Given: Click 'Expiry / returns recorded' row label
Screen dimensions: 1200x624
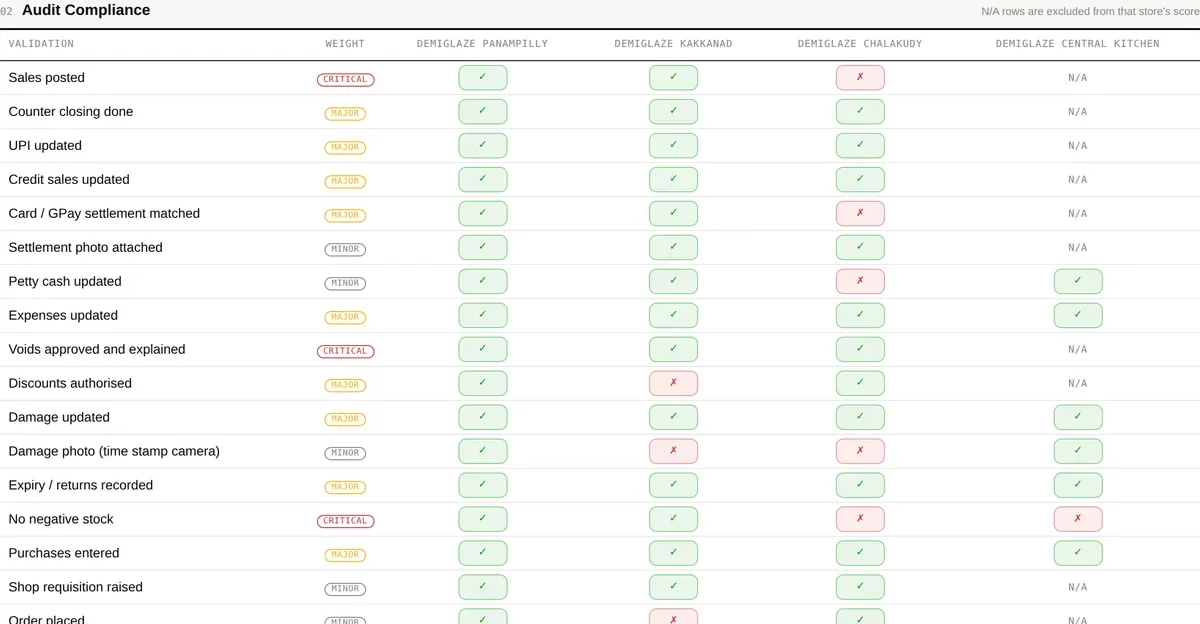Looking at the screenshot, I should pyautogui.click(x=81, y=486).
